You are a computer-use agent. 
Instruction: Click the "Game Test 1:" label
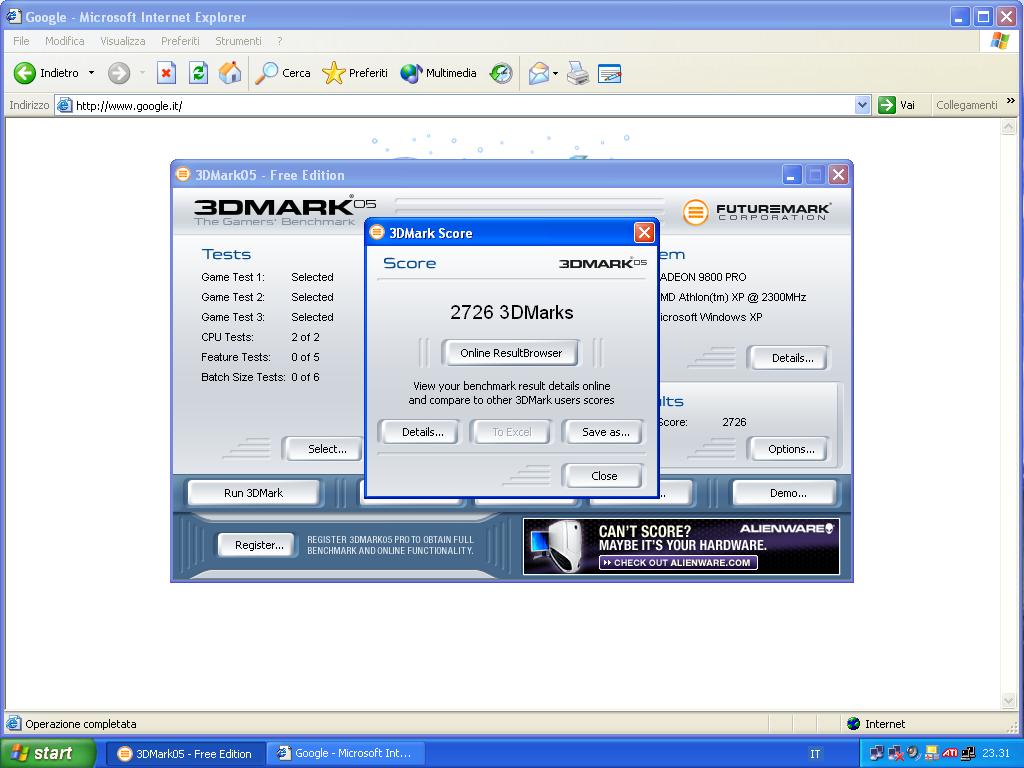pyautogui.click(x=233, y=278)
